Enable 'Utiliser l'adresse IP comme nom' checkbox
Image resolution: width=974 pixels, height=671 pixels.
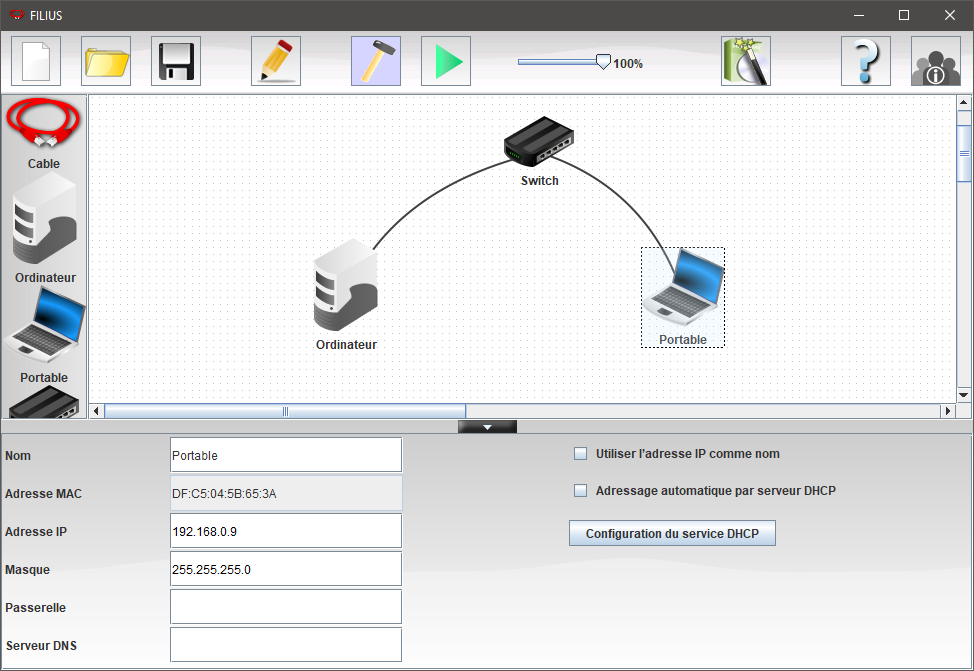pyautogui.click(x=580, y=454)
